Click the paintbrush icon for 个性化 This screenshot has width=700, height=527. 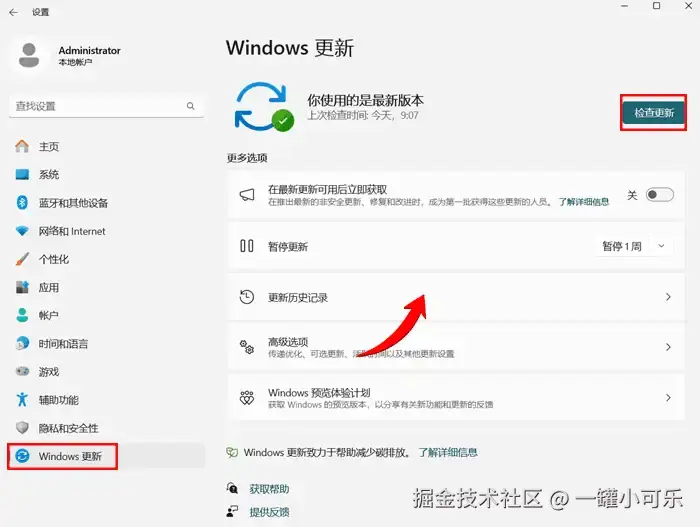point(22,259)
